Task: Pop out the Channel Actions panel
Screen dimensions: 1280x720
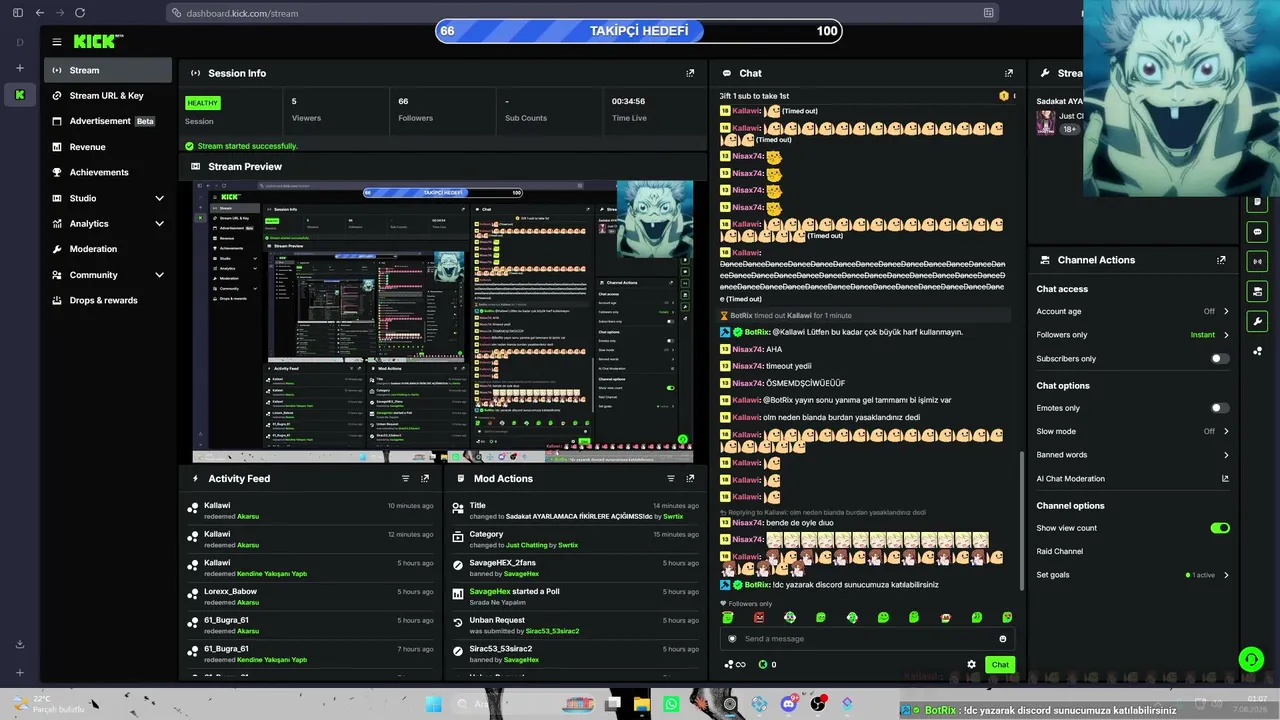Action: click(x=1221, y=260)
